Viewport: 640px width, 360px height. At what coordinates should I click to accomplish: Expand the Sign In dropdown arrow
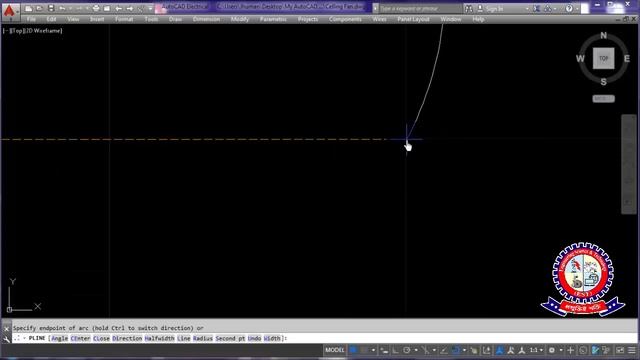[527, 9]
